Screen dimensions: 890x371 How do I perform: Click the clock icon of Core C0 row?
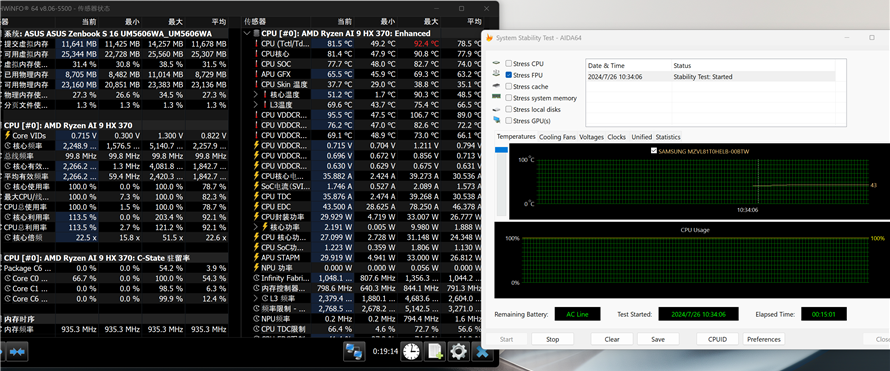(x=7, y=279)
